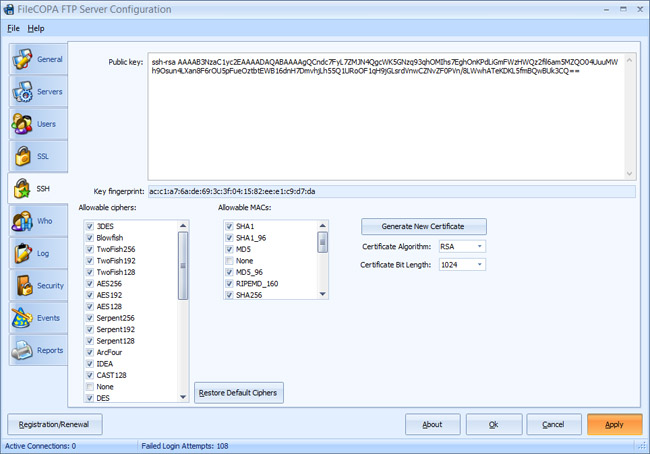This screenshot has width=650, height=454.
Task: Toggle the Serpent128 cipher checkbox
Action: point(90,341)
